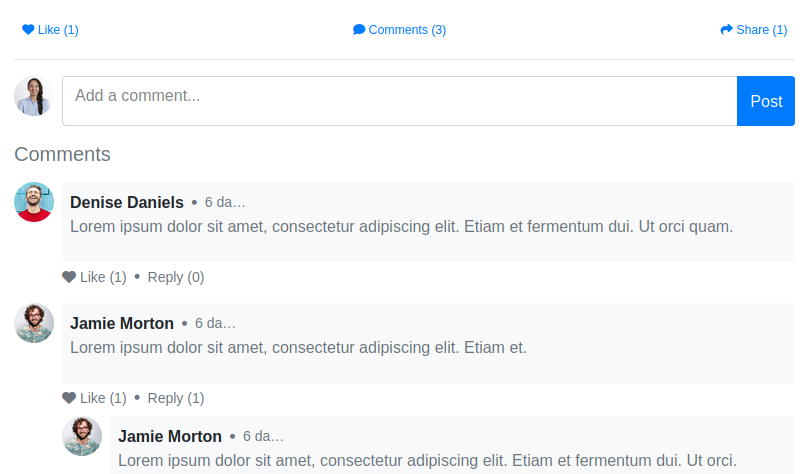
Task: Click the Share arrow icon
Action: 726,30
